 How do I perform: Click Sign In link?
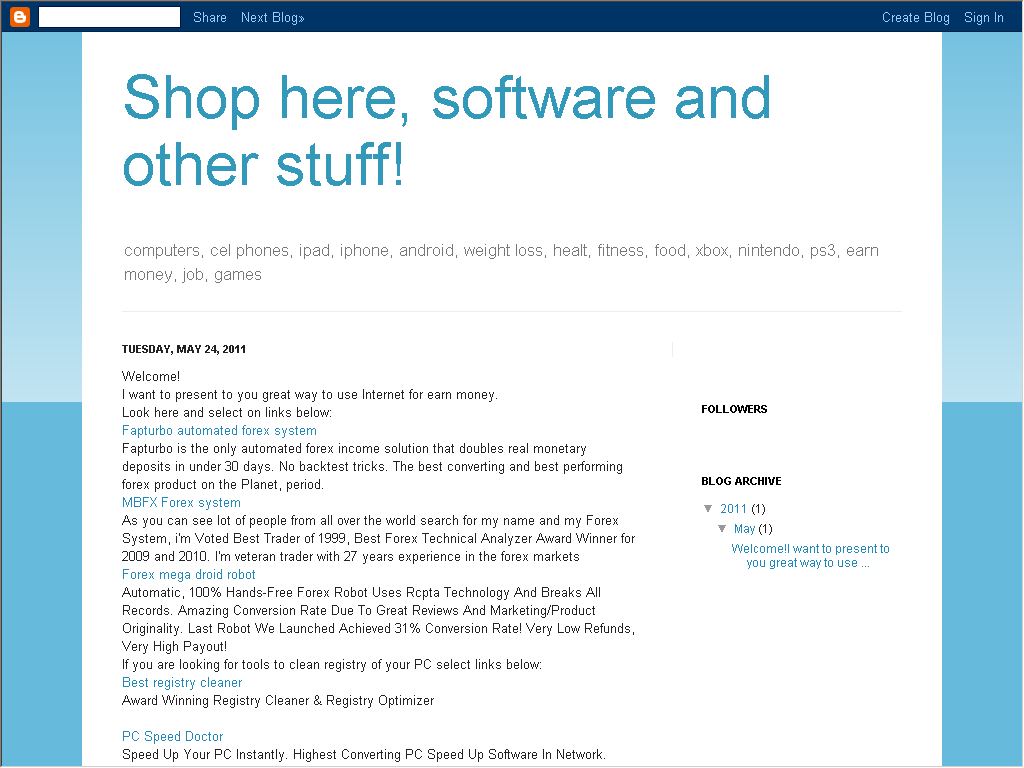click(x=984, y=18)
